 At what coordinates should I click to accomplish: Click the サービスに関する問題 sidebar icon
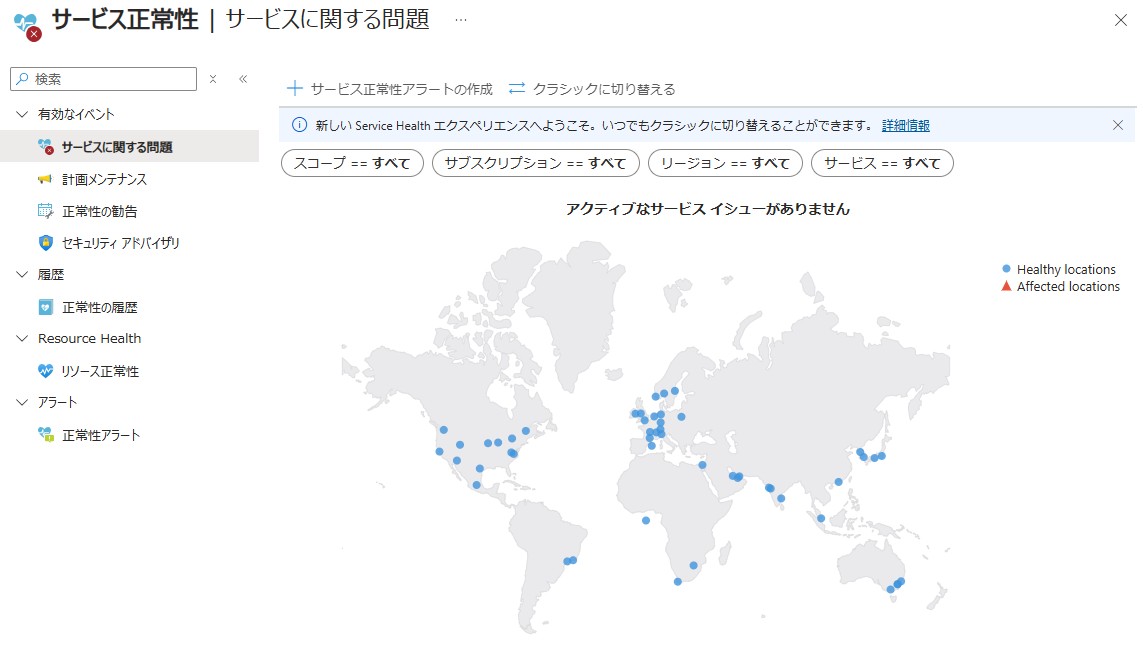(x=45, y=147)
